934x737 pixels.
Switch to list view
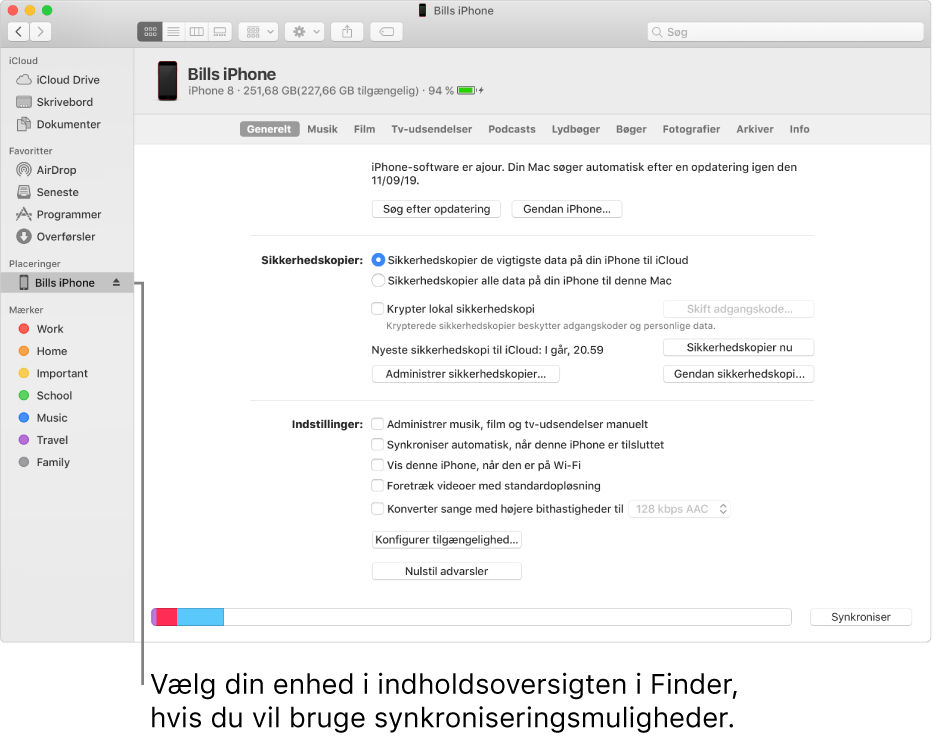pos(173,32)
